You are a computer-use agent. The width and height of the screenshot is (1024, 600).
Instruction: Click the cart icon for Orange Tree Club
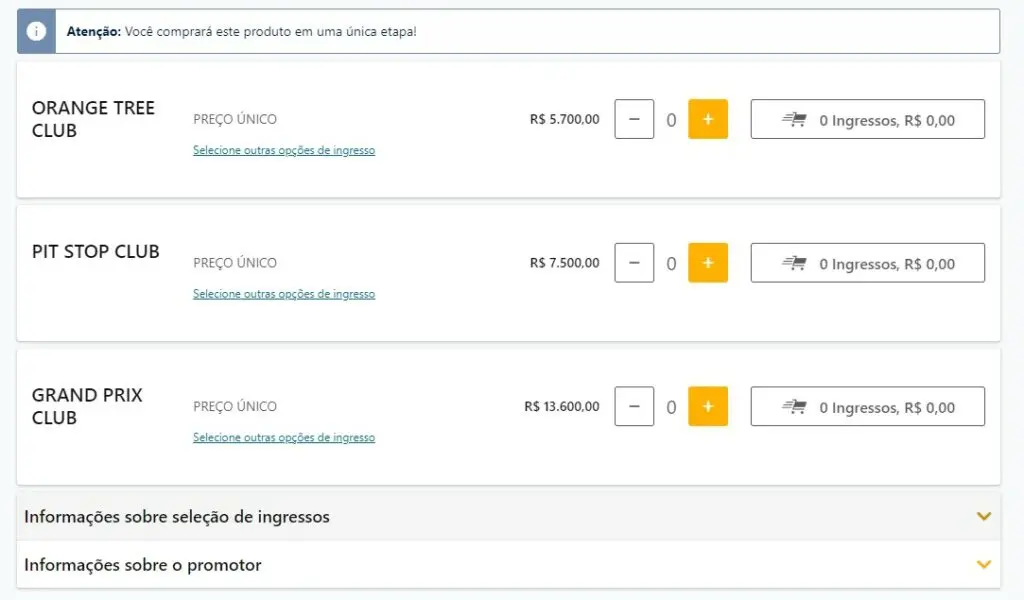tap(795, 119)
